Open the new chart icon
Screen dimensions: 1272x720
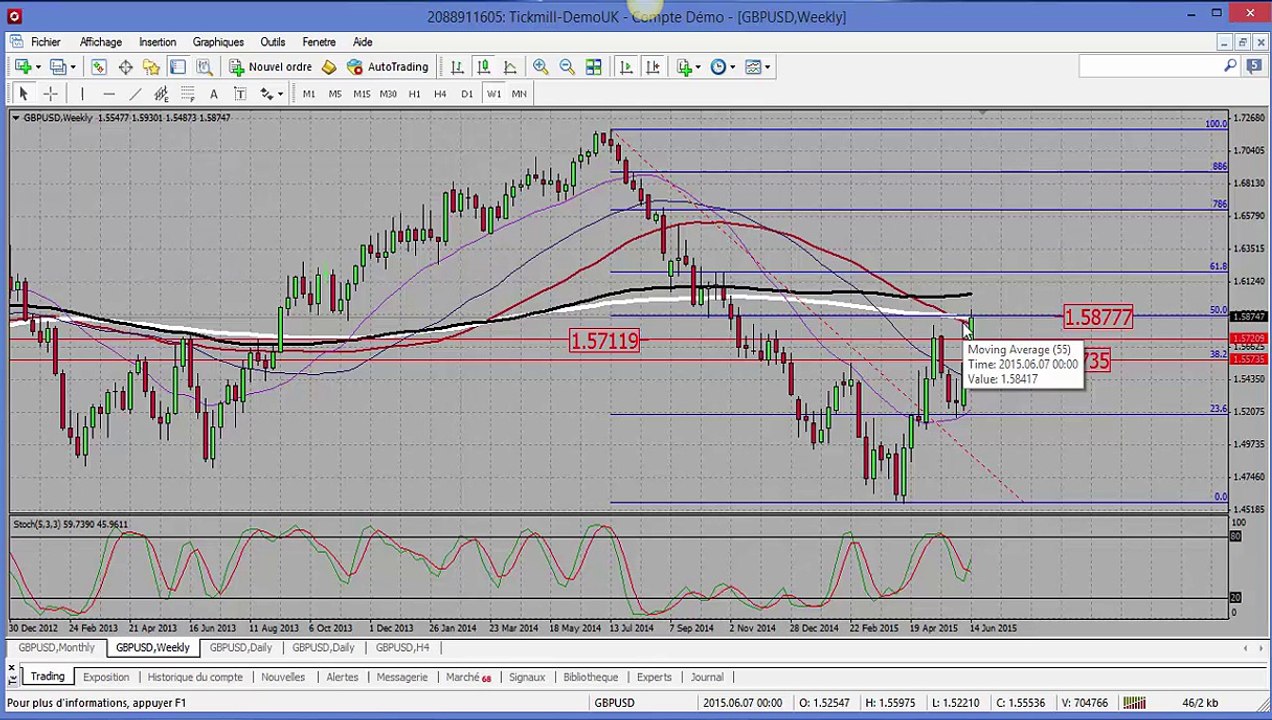pyautogui.click(x=22, y=67)
